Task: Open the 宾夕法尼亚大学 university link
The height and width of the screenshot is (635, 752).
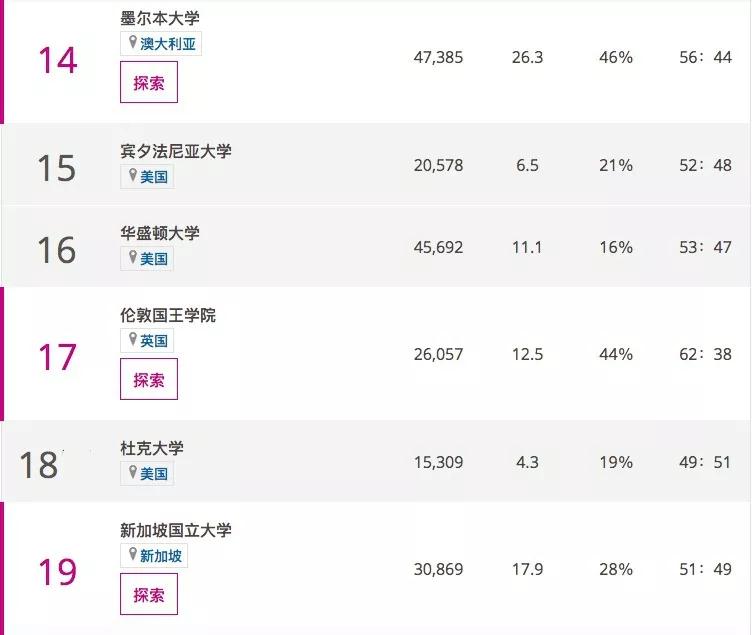Action: (x=176, y=151)
